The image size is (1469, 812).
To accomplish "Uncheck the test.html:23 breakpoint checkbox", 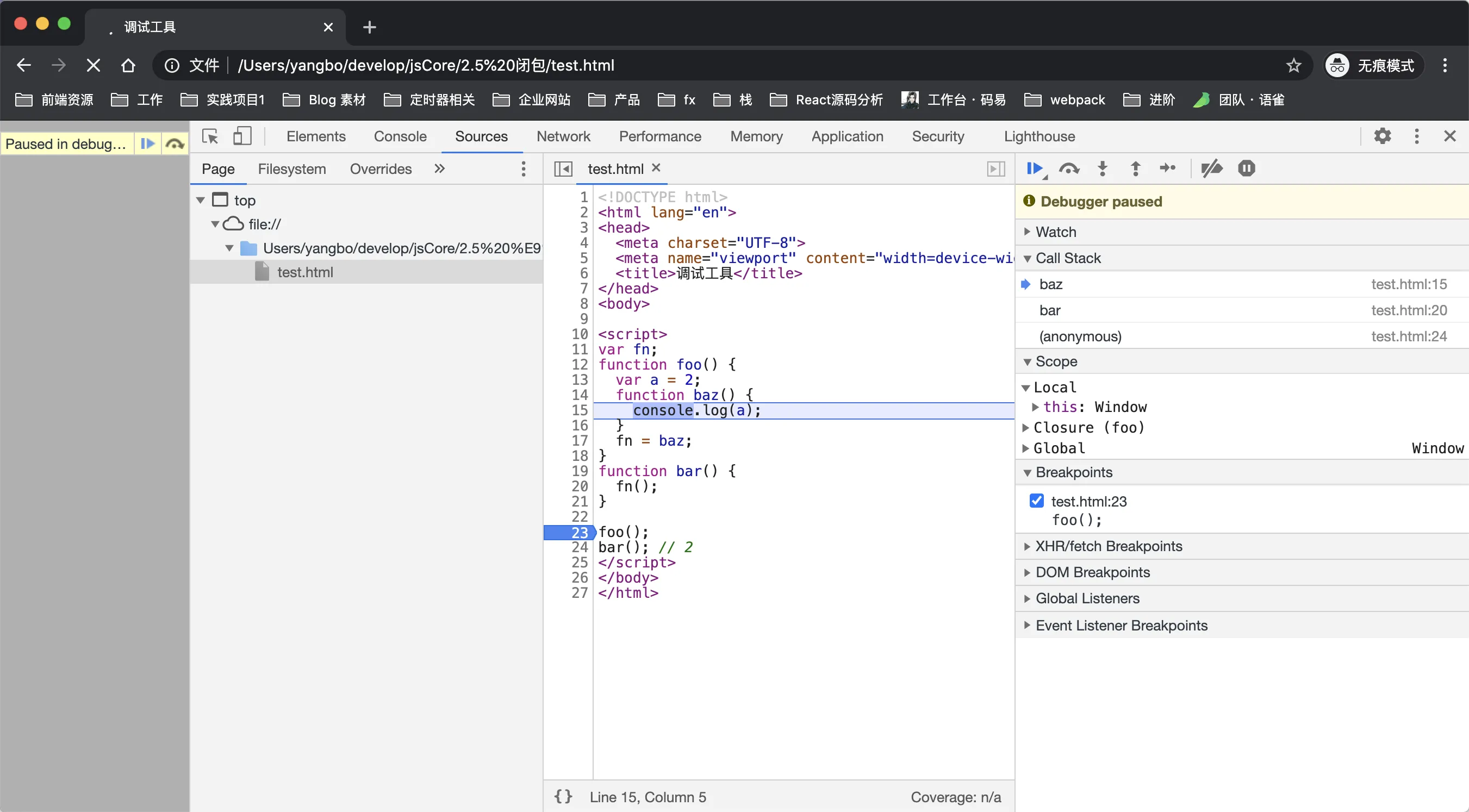I will click(1037, 501).
